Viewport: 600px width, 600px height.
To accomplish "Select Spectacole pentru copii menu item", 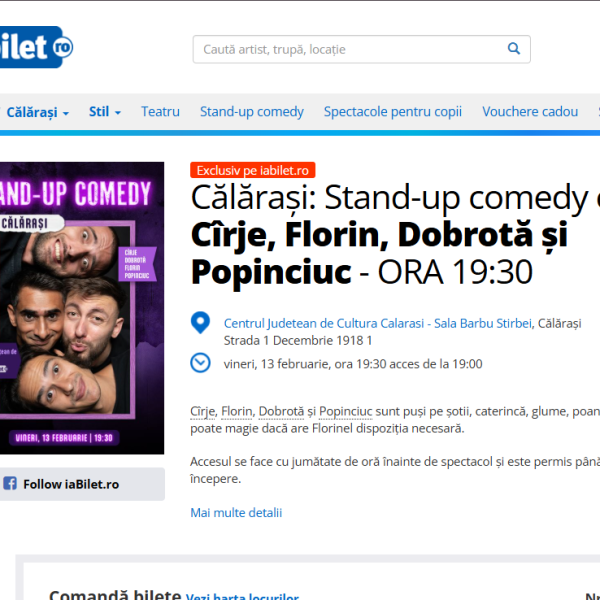I will (x=393, y=112).
